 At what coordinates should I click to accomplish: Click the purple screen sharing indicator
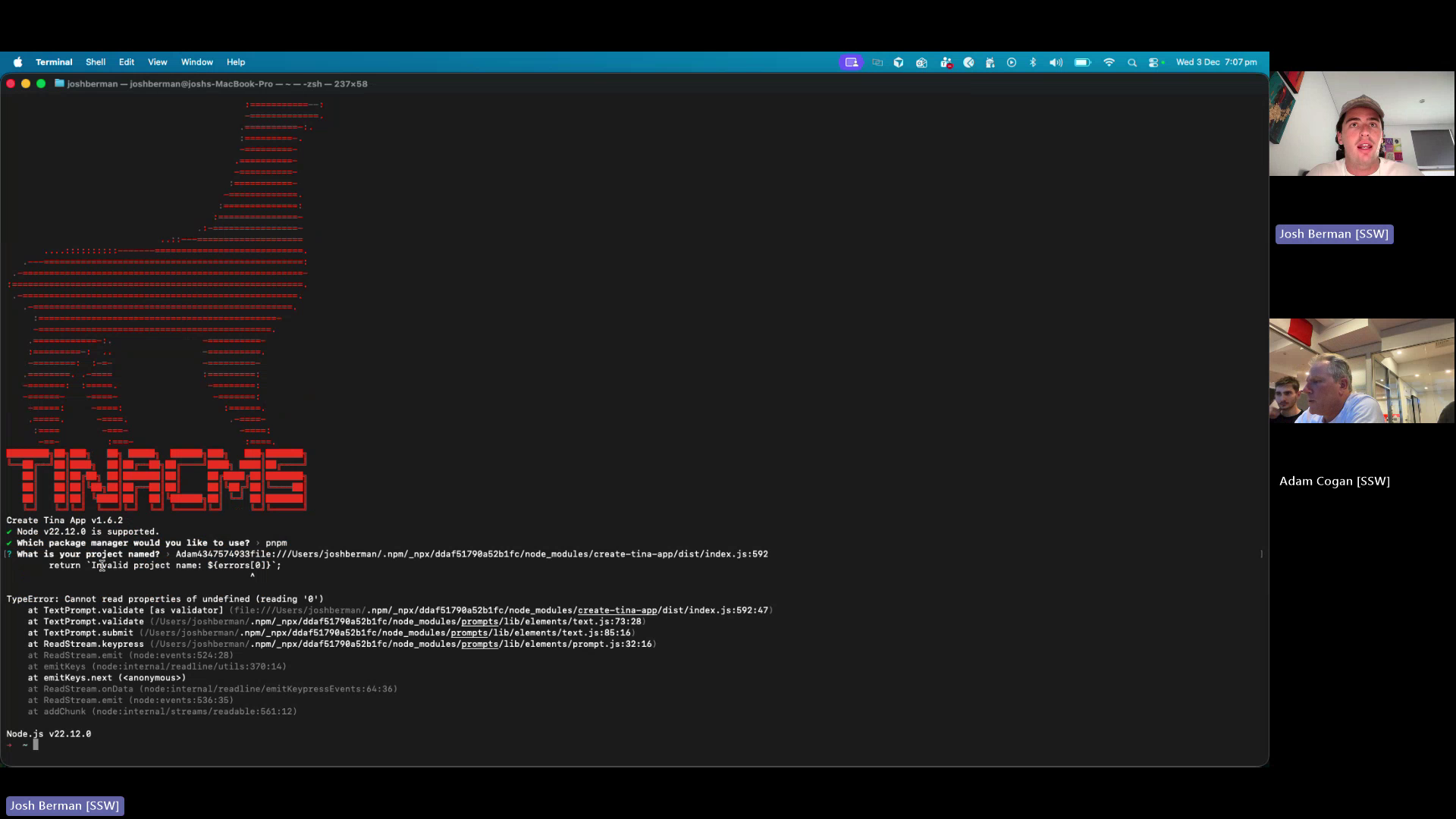tap(852, 62)
